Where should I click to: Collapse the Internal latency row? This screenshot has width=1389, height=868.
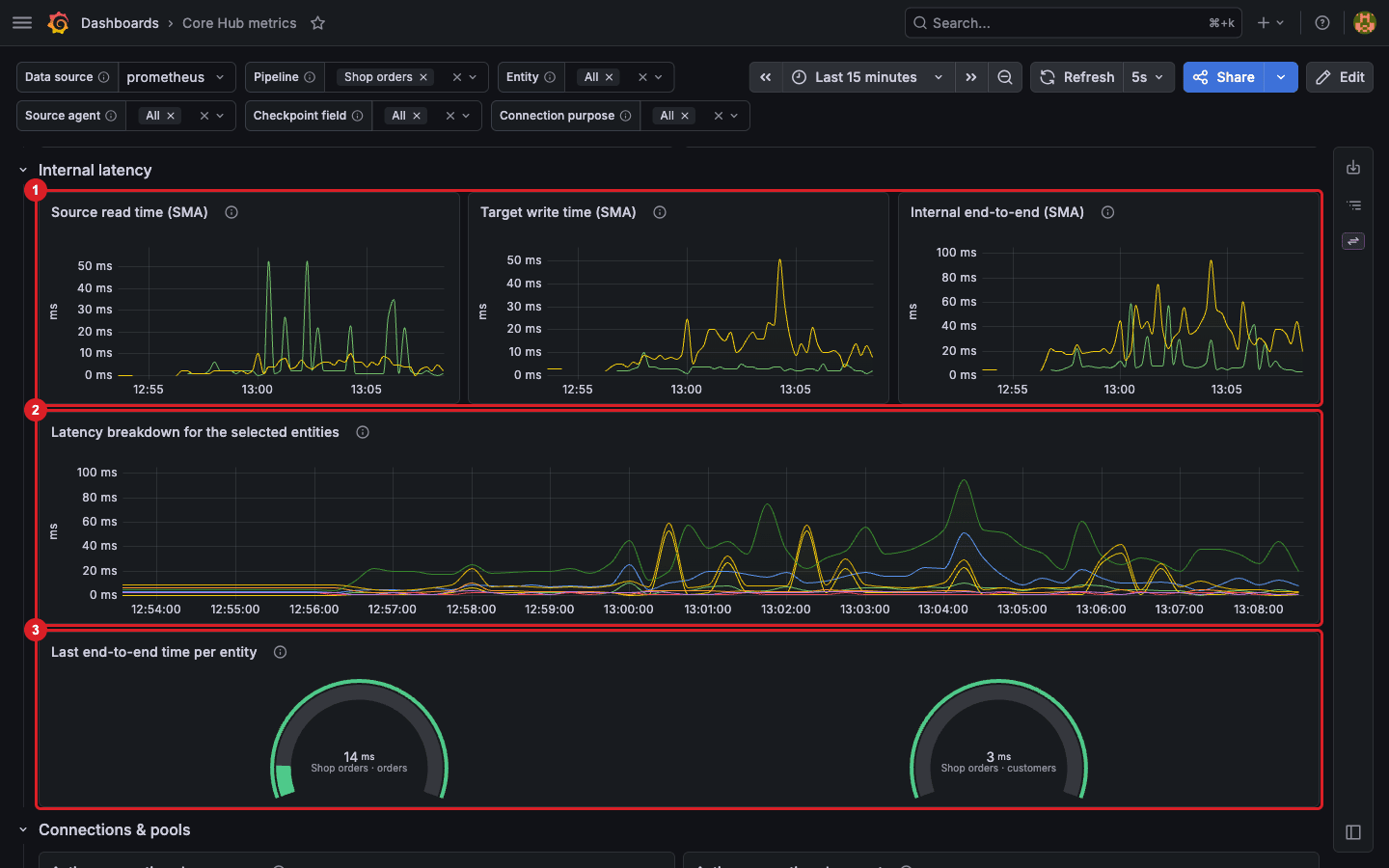pos(23,170)
